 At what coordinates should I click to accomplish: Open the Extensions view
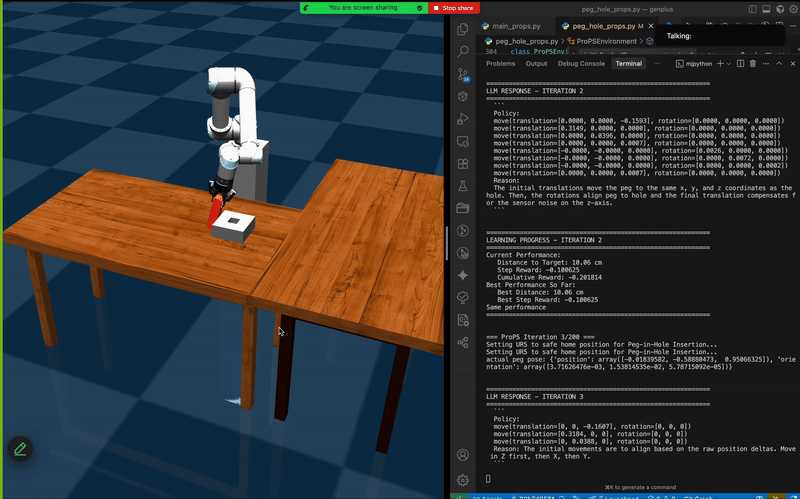pos(463,164)
